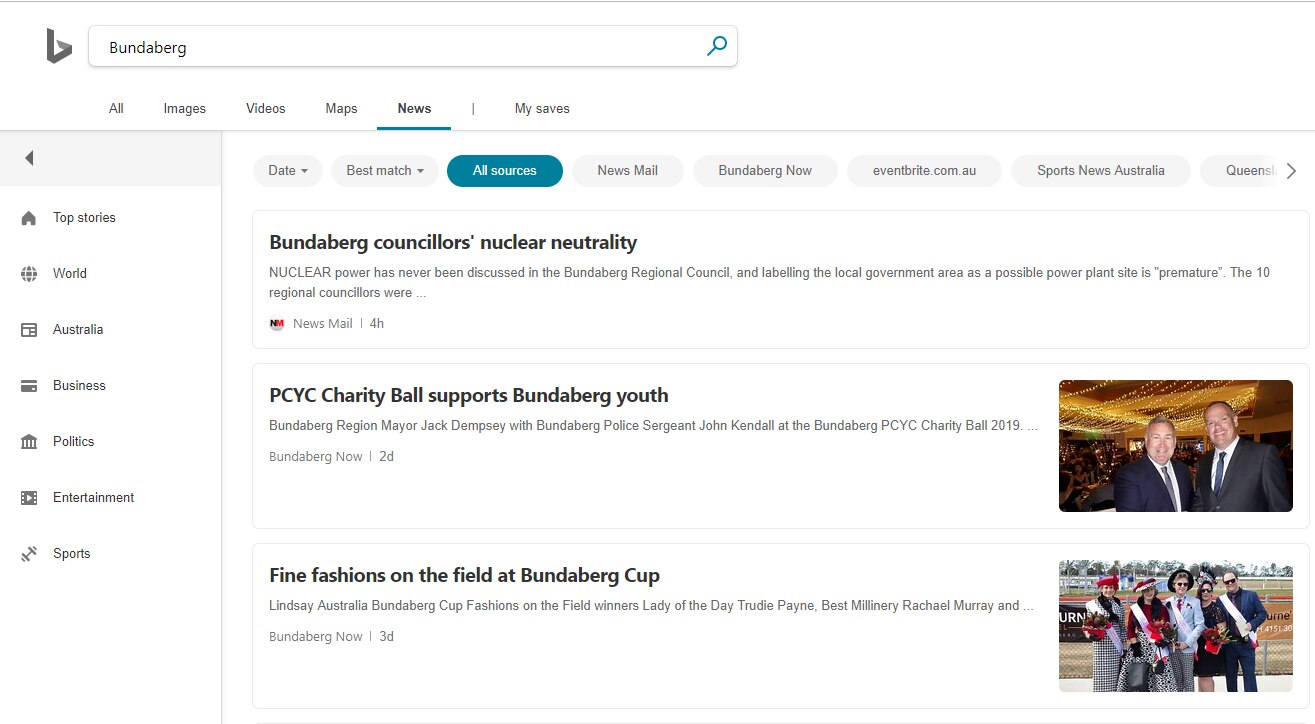Click the PCYC Charity Ball article thumbnail
The height and width of the screenshot is (724, 1315).
[x=1175, y=446]
